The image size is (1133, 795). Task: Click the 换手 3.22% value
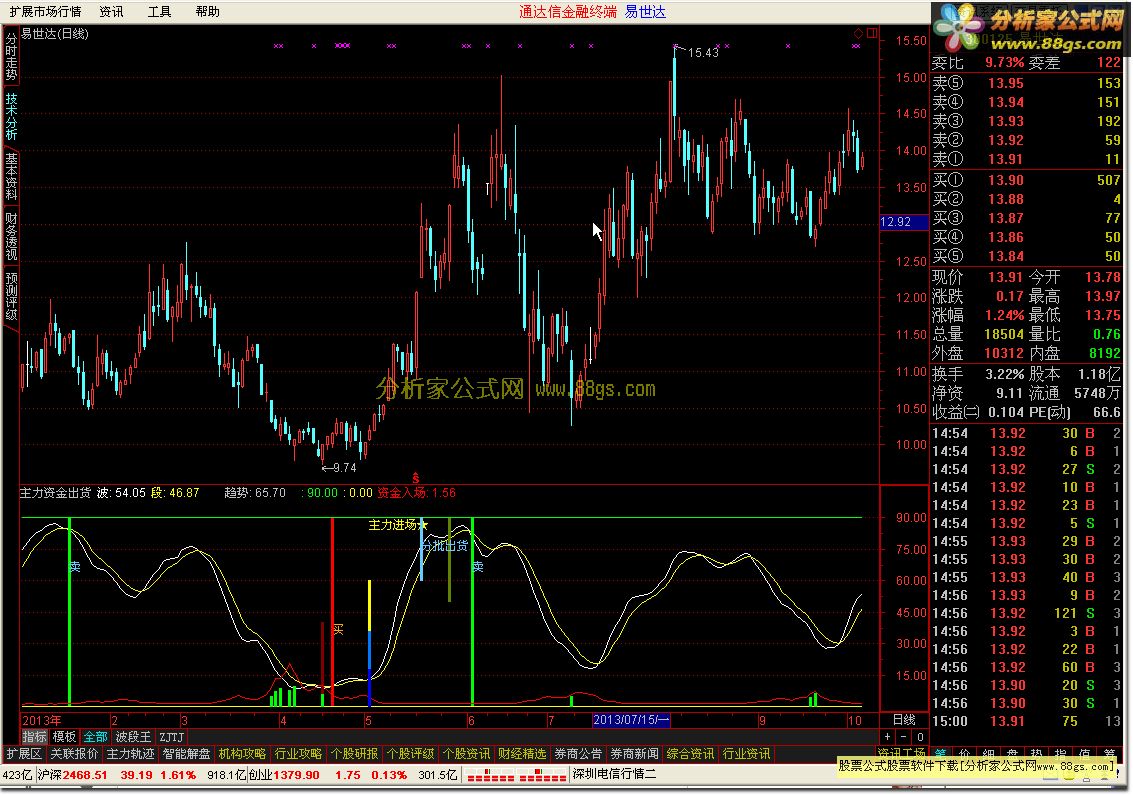coord(1004,374)
